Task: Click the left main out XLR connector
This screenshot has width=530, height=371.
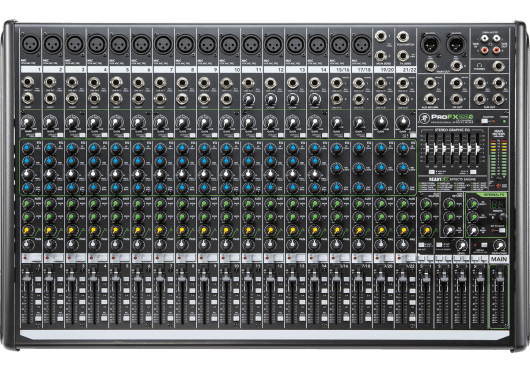Action: click(x=430, y=44)
